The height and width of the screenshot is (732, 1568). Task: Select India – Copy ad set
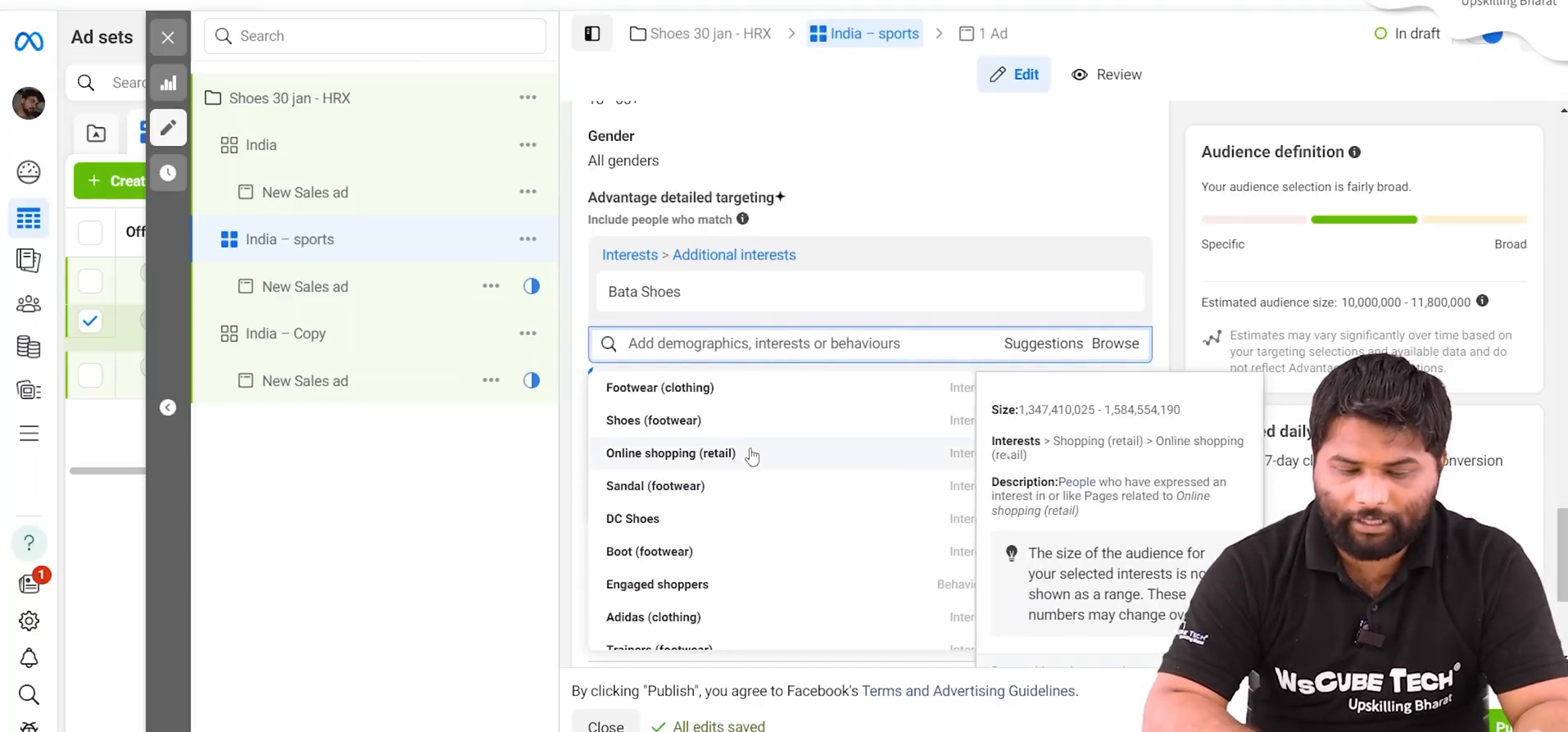pos(286,334)
